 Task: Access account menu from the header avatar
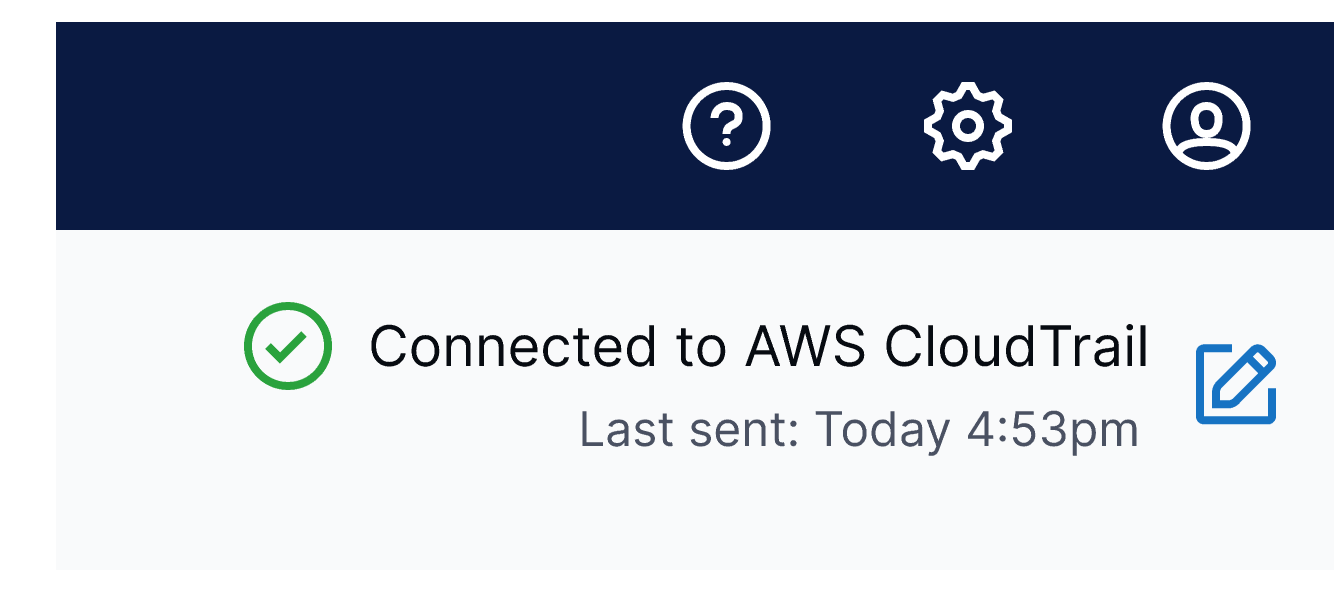[x=1207, y=126]
